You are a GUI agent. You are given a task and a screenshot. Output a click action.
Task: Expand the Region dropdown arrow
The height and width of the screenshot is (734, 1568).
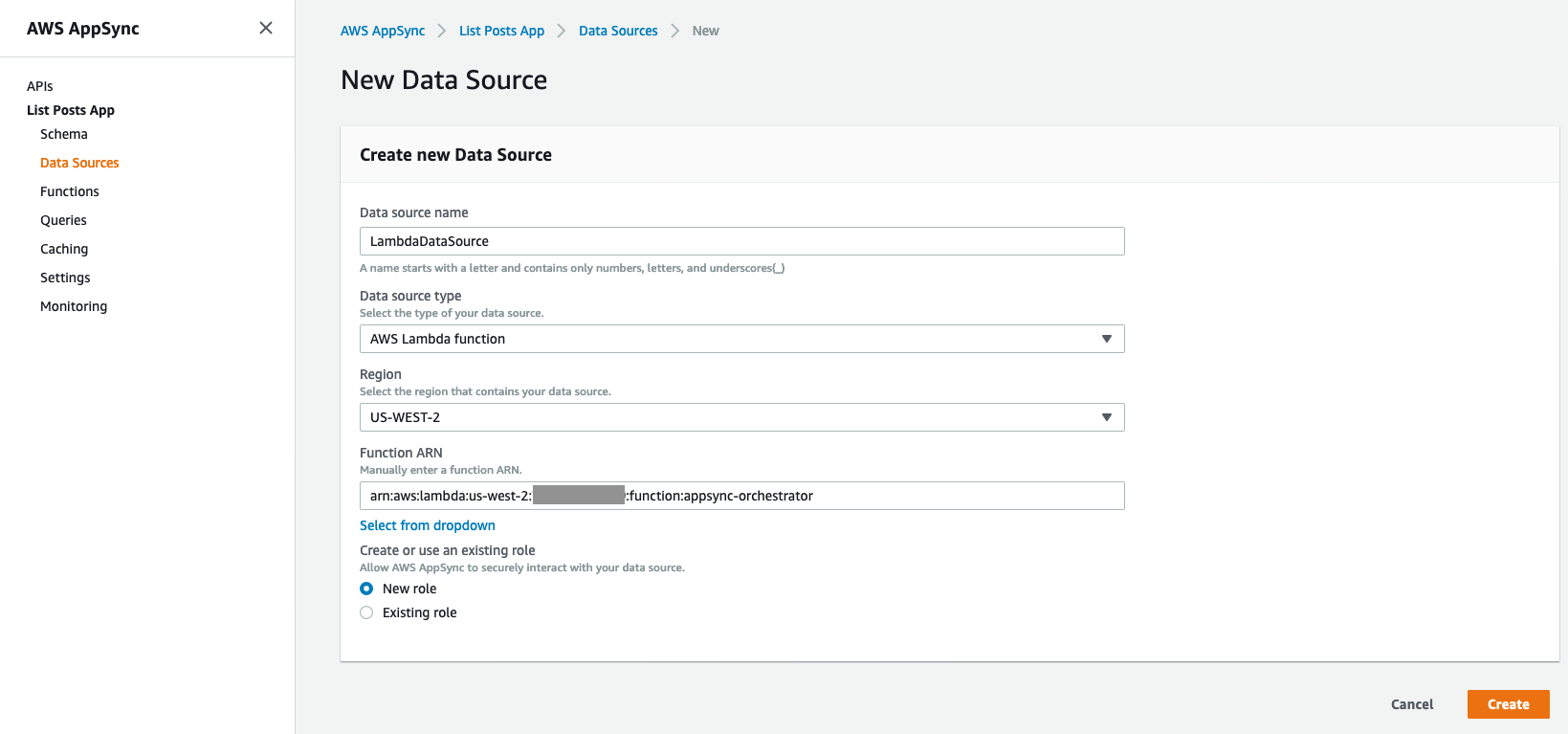point(1106,417)
